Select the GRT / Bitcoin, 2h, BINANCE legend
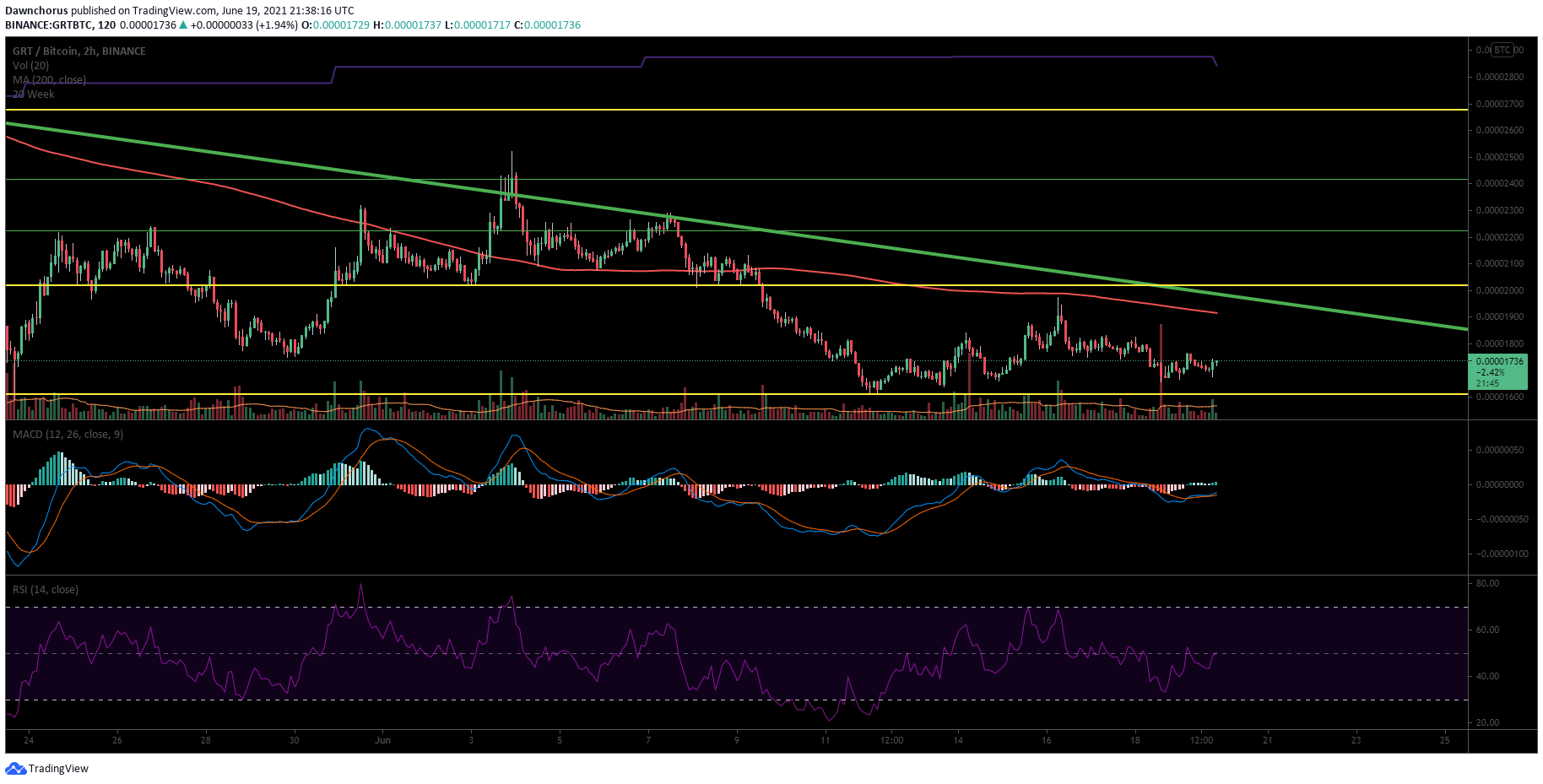This screenshot has width=1543, height=784. click(79, 51)
